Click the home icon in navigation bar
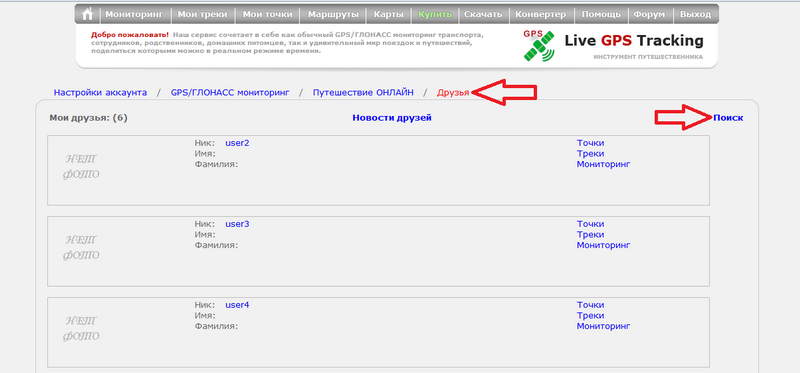Viewport: 800px width, 373px height. [87, 14]
